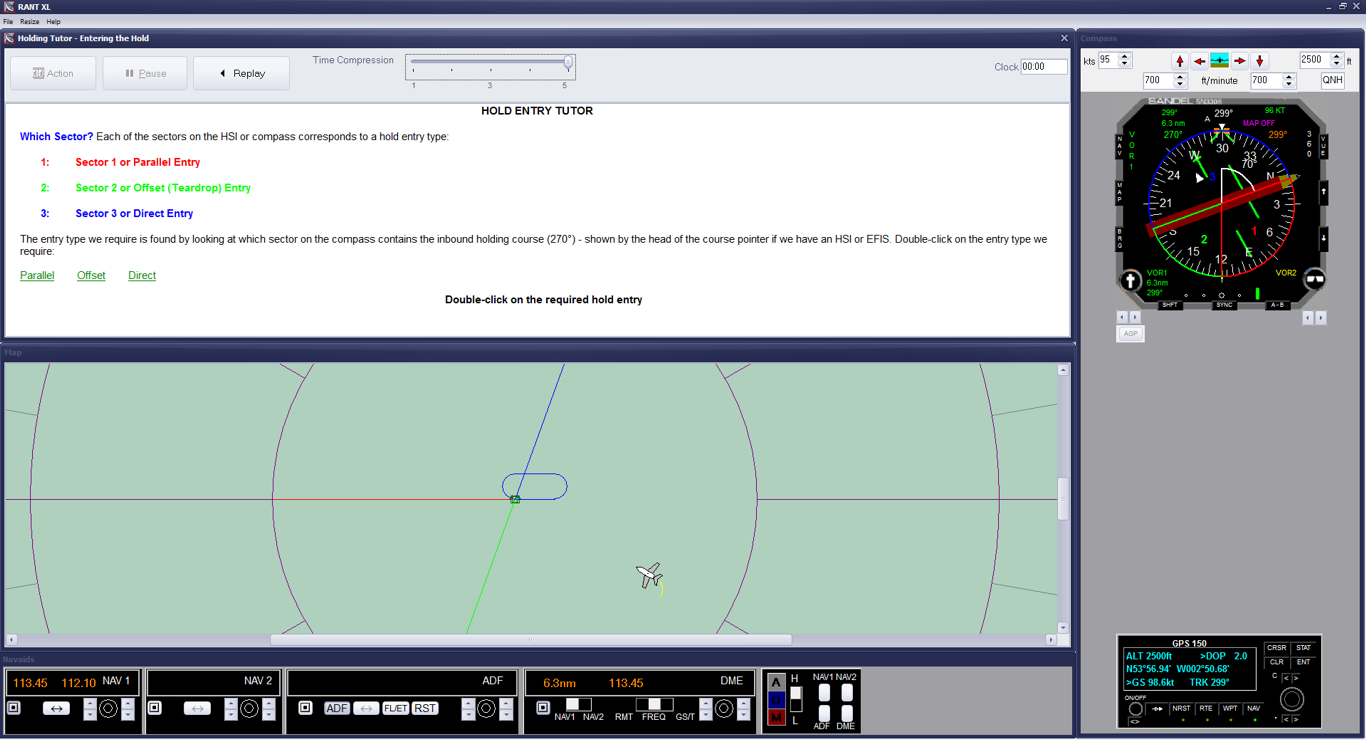This screenshot has width=1366, height=740.
Task: Decrease the ADF left frequency stepper
Action: click(468, 714)
